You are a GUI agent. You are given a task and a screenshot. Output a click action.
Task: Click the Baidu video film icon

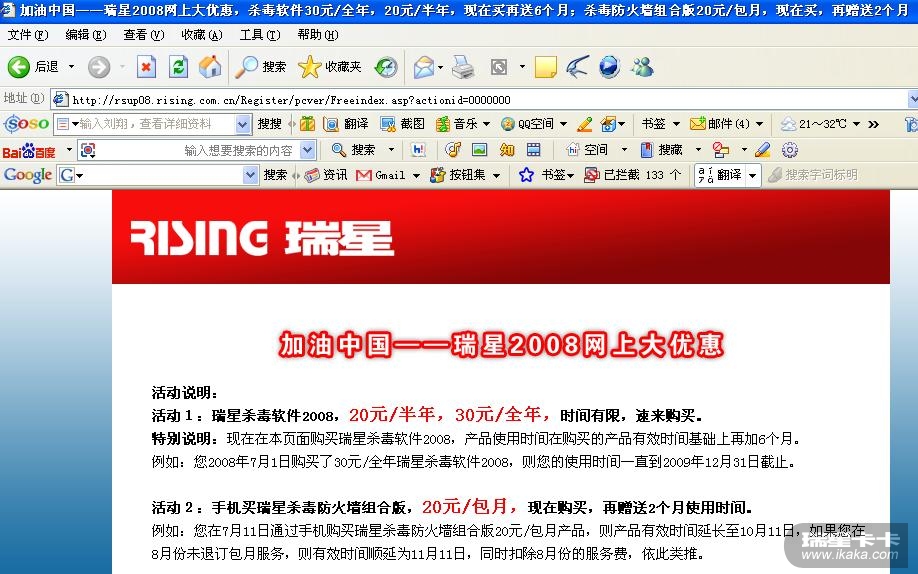(533, 150)
